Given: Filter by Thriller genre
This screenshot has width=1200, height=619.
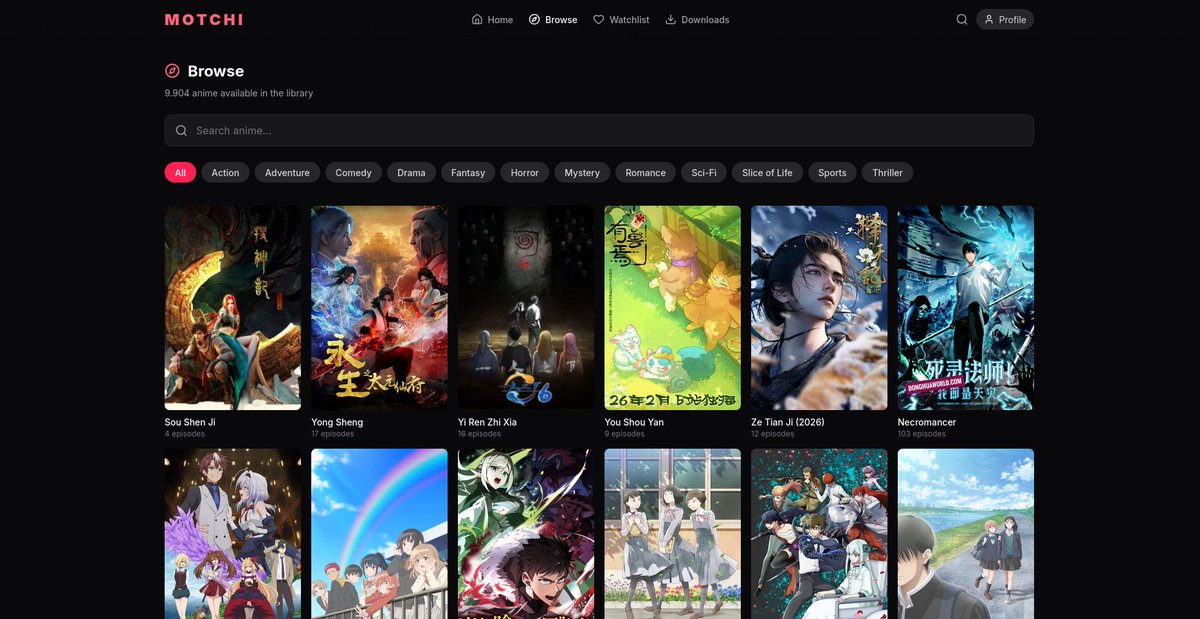Looking at the screenshot, I should 887,172.
